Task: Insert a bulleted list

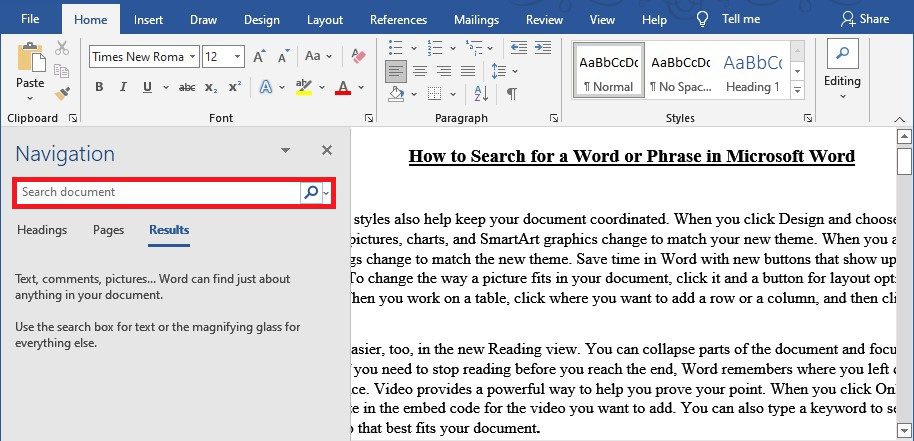Action: tap(396, 47)
